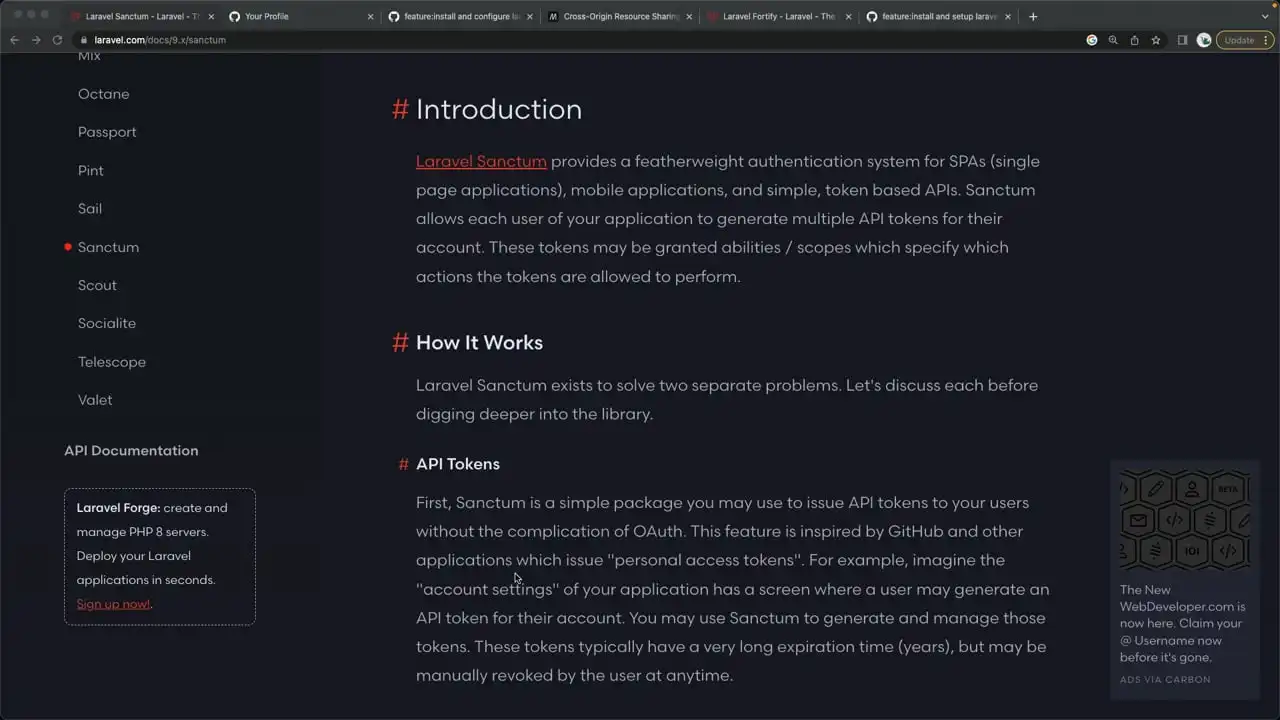Open Scout docs in sidebar
1280x720 pixels.
97,285
